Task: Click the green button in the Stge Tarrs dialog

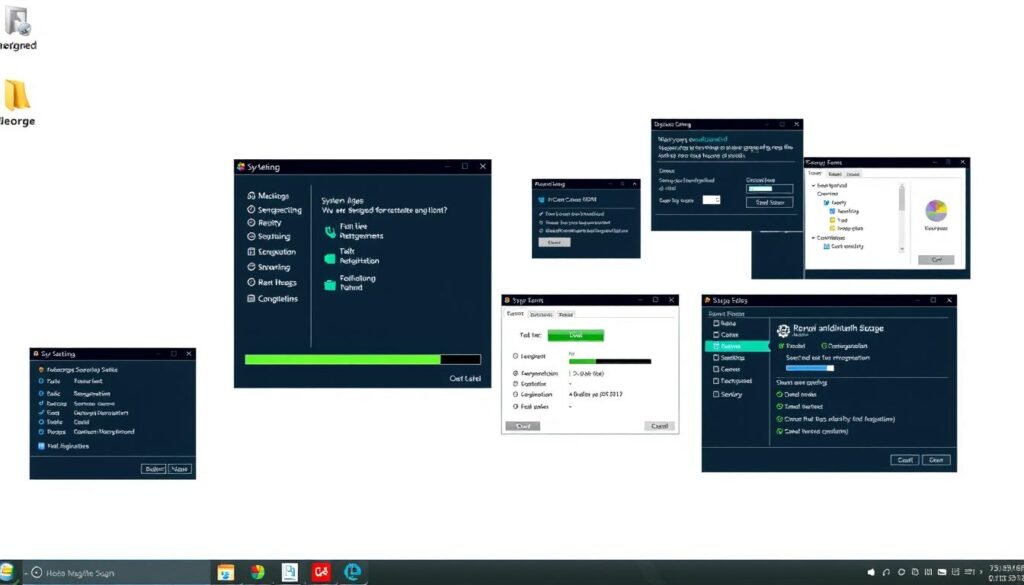Action: (x=575, y=336)
